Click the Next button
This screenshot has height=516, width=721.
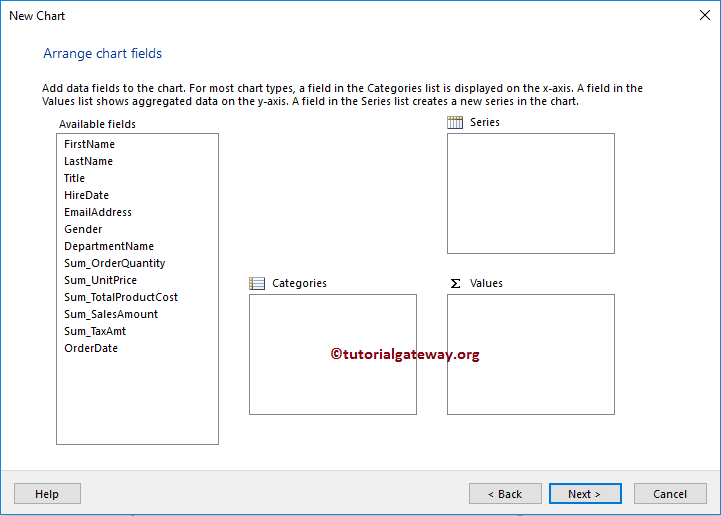click(x=585, y=493)
